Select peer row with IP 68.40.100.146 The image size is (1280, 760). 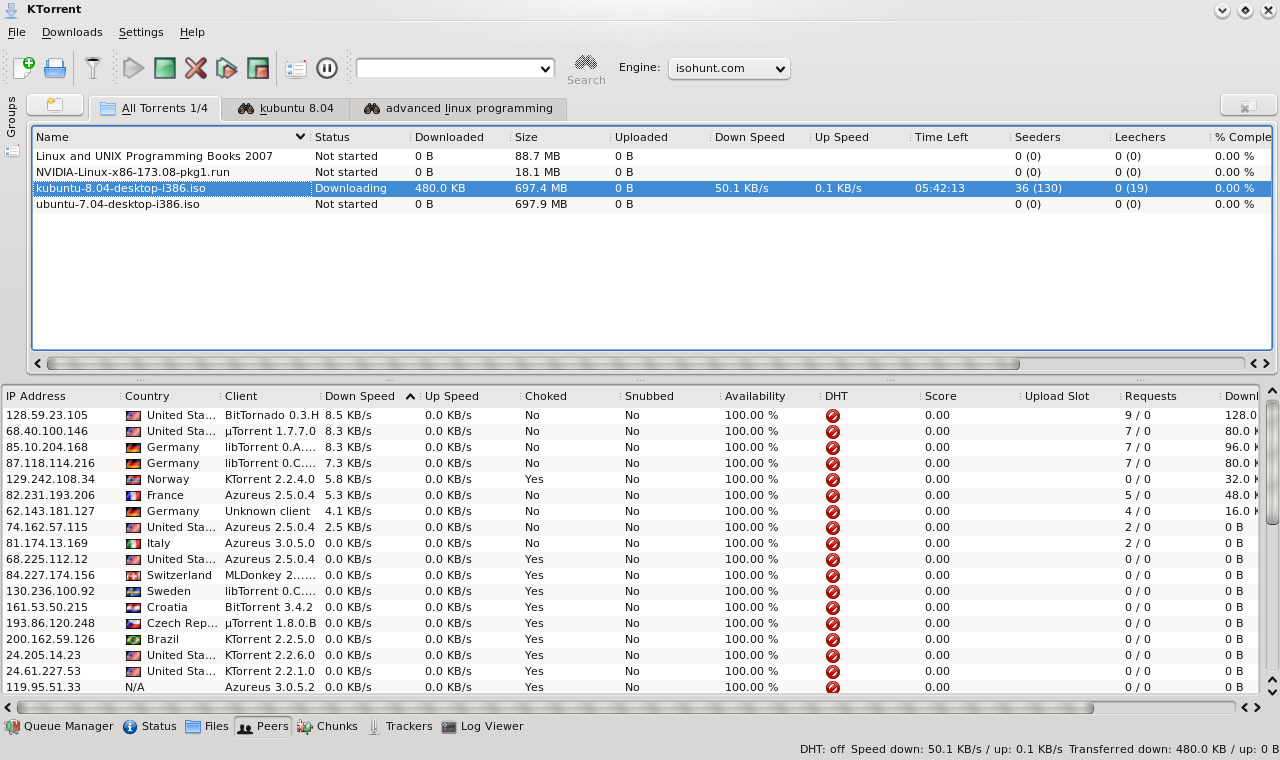click(631, 431)
